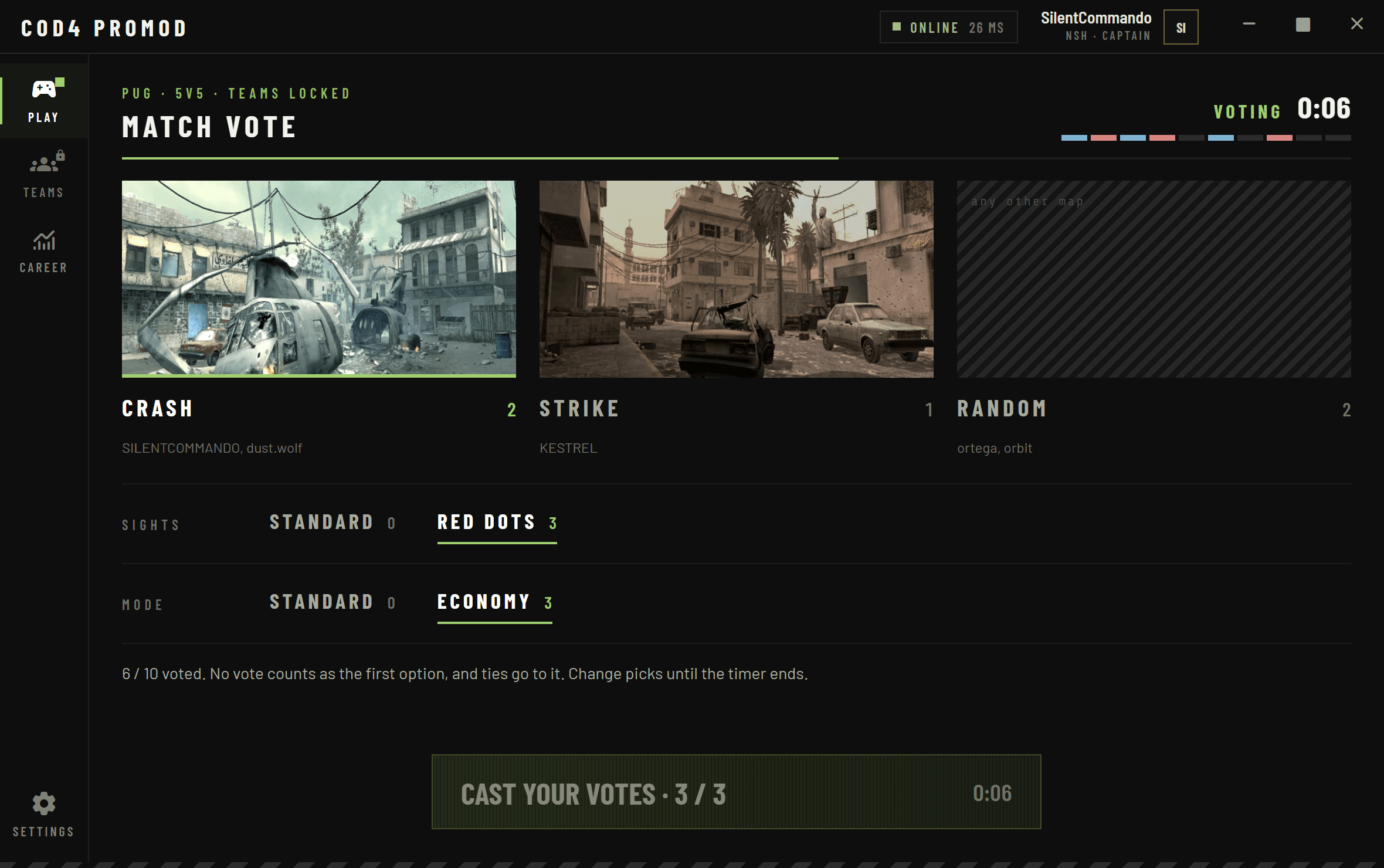Click the SilentCommando player name

pyautogui.click(x=1096, y=18)
